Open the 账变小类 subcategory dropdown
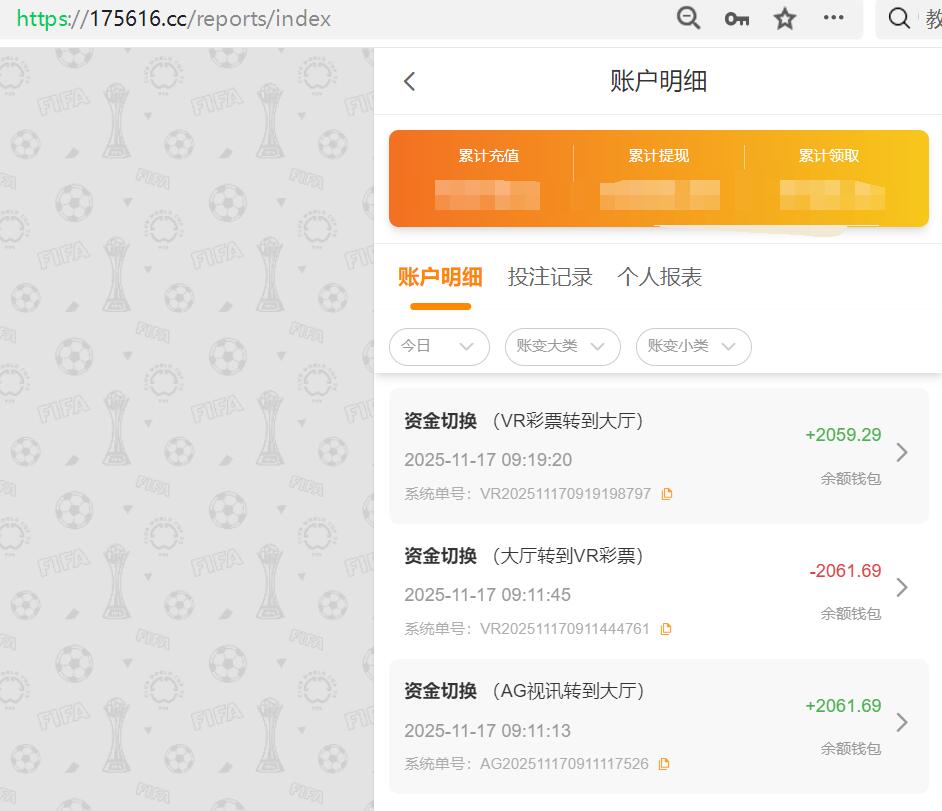The height and width of the screenshot is (811, 942). coord(693,346)
